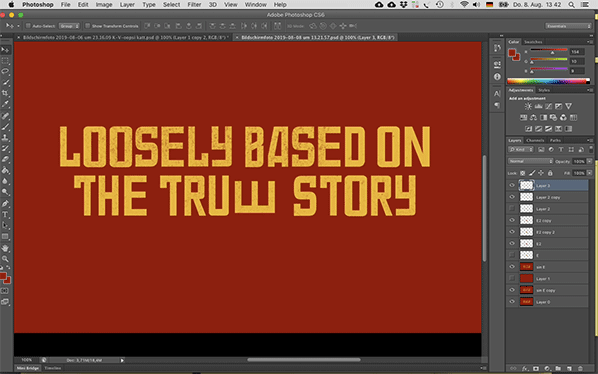Click the color spectrum ramp
Viewport: 598px width, 374px height.
[548, 81]
